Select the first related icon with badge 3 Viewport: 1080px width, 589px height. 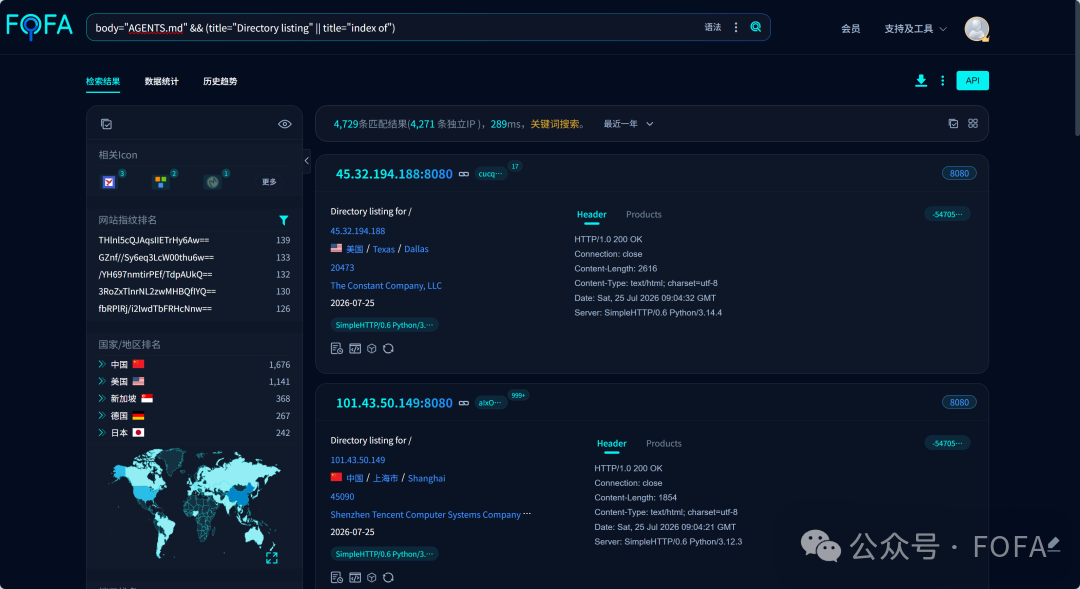click(x=109, y=182)
